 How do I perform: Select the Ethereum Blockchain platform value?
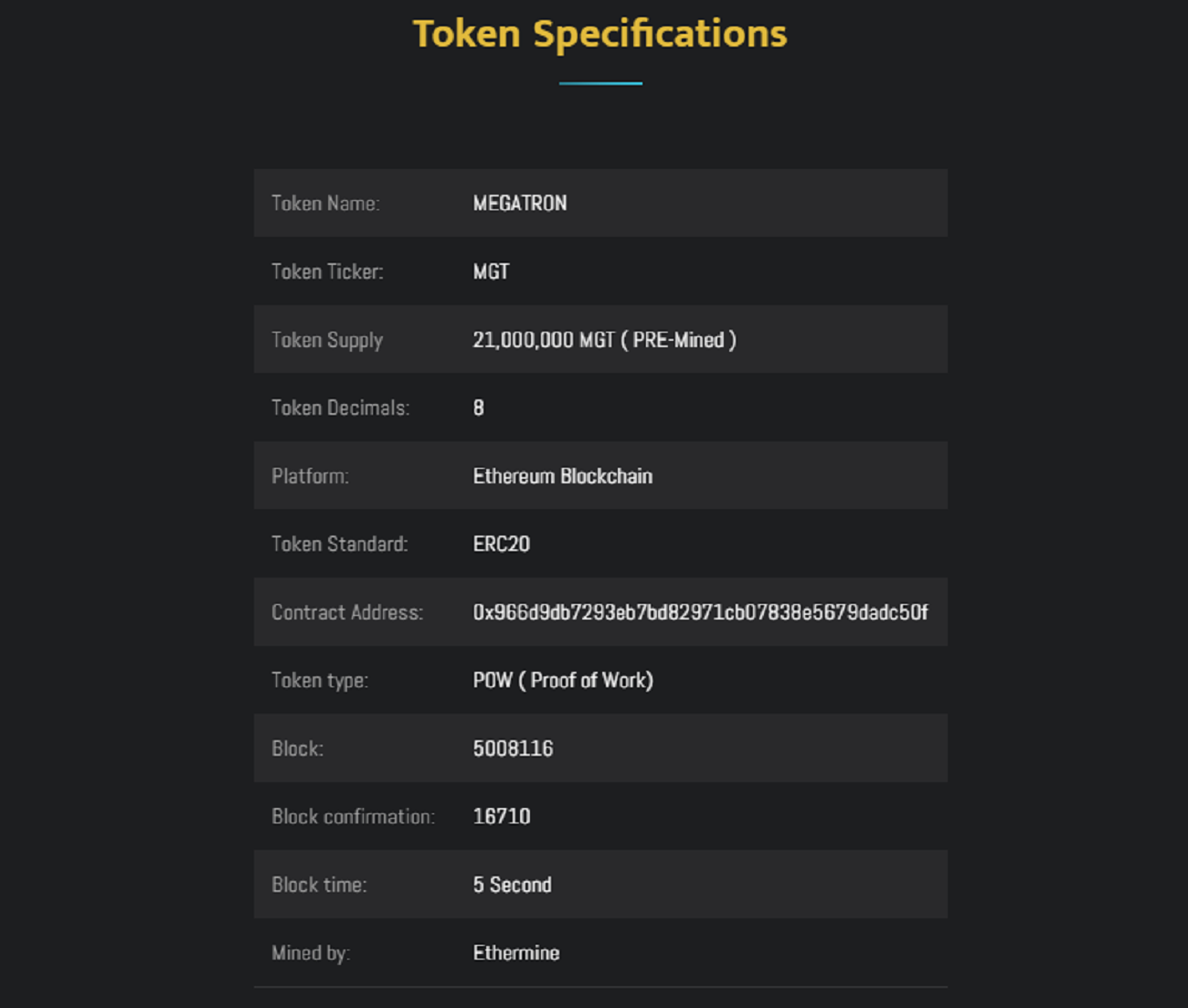click(x=563, y=476)
